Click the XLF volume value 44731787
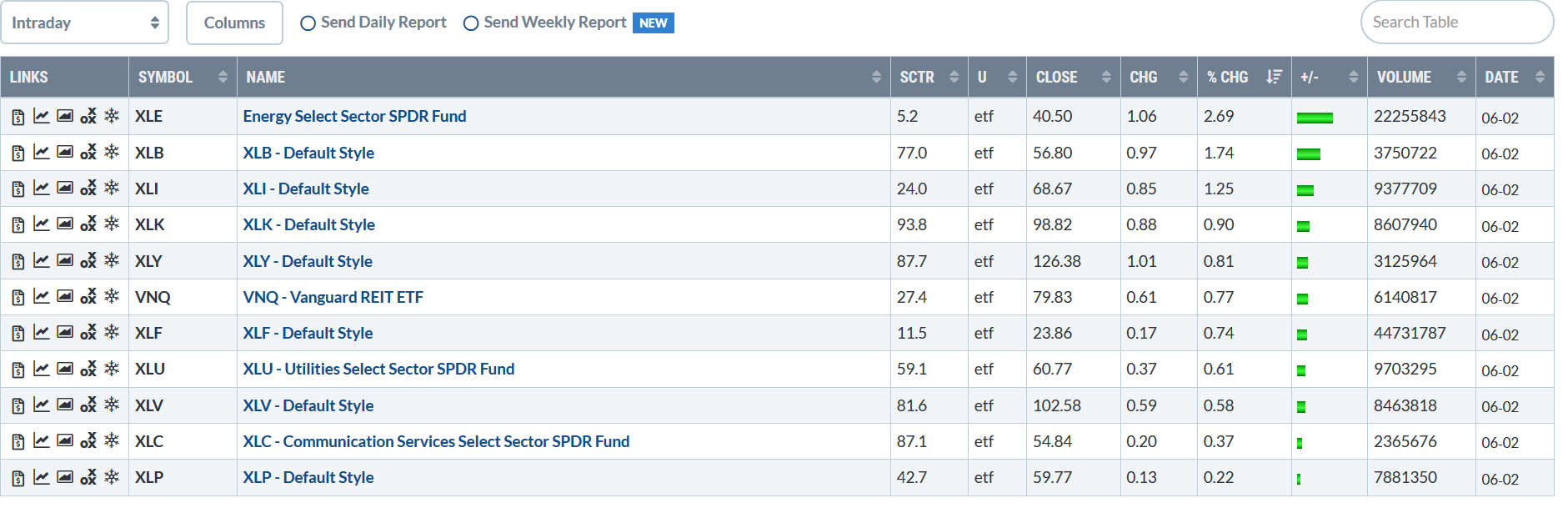Viewport: 1568px width, 508px height. pyautogui.click(x=1410, y=333)
